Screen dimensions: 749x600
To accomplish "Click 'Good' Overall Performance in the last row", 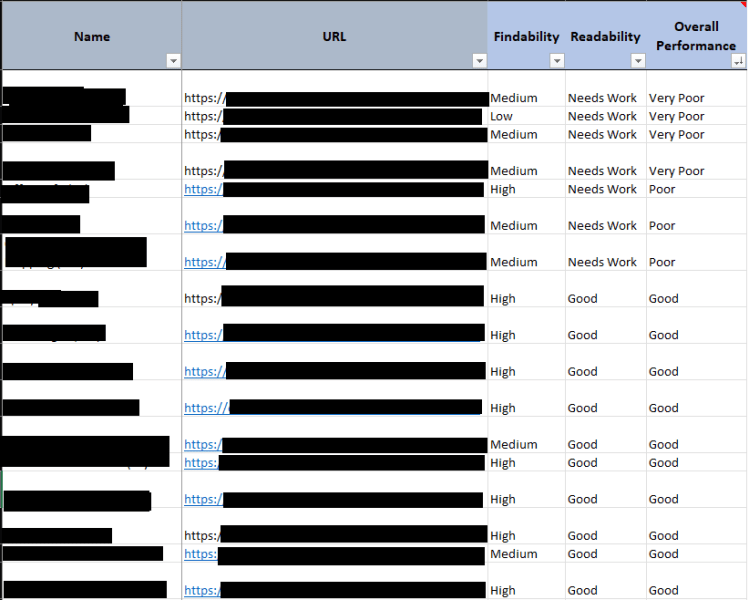I will pyautogui.click(x=663, y=590).
